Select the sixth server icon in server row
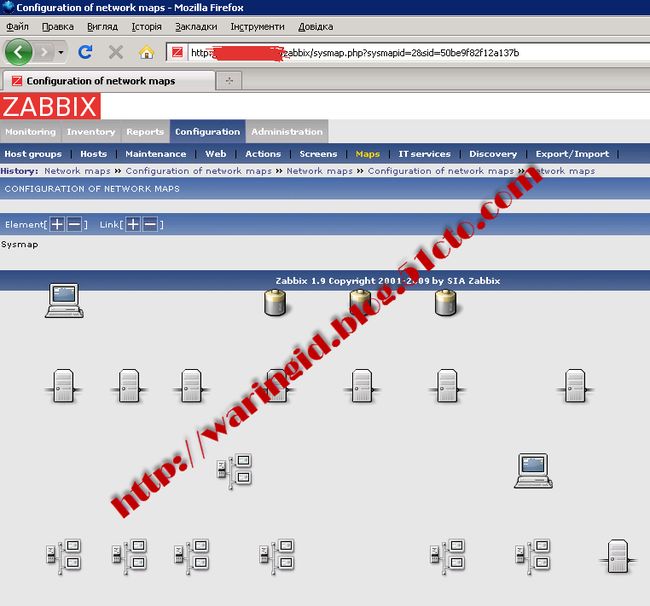Image resolution: width=650 pixels, height=606 pixels. click(447, 386)
